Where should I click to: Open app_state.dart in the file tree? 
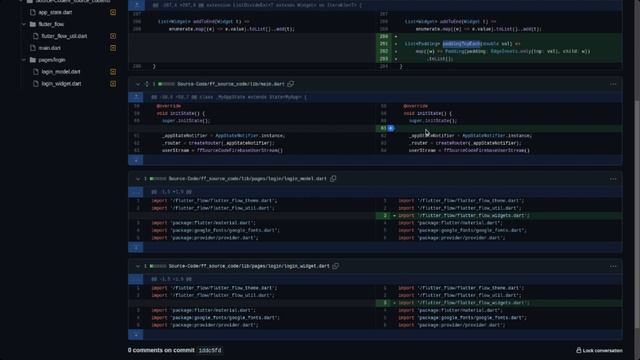click(55, 12)
